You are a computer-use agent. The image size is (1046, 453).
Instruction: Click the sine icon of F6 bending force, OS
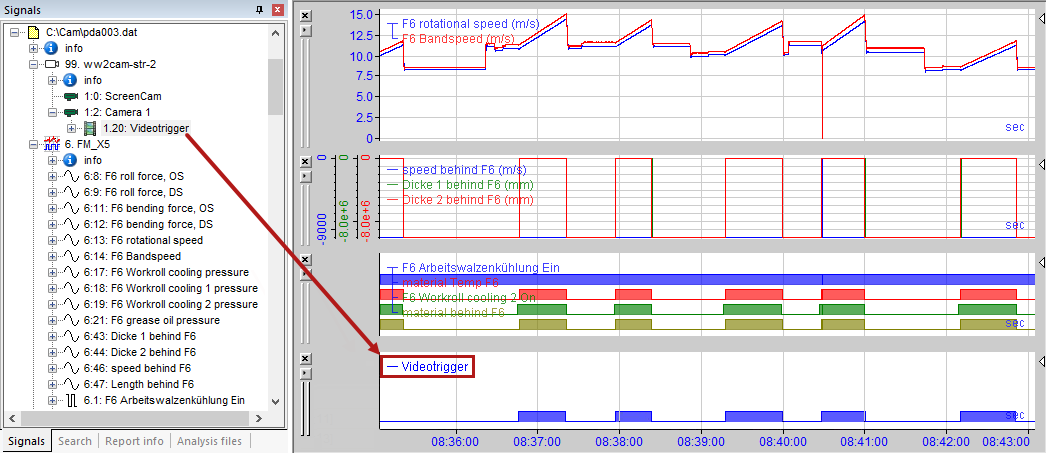(71, 208)
